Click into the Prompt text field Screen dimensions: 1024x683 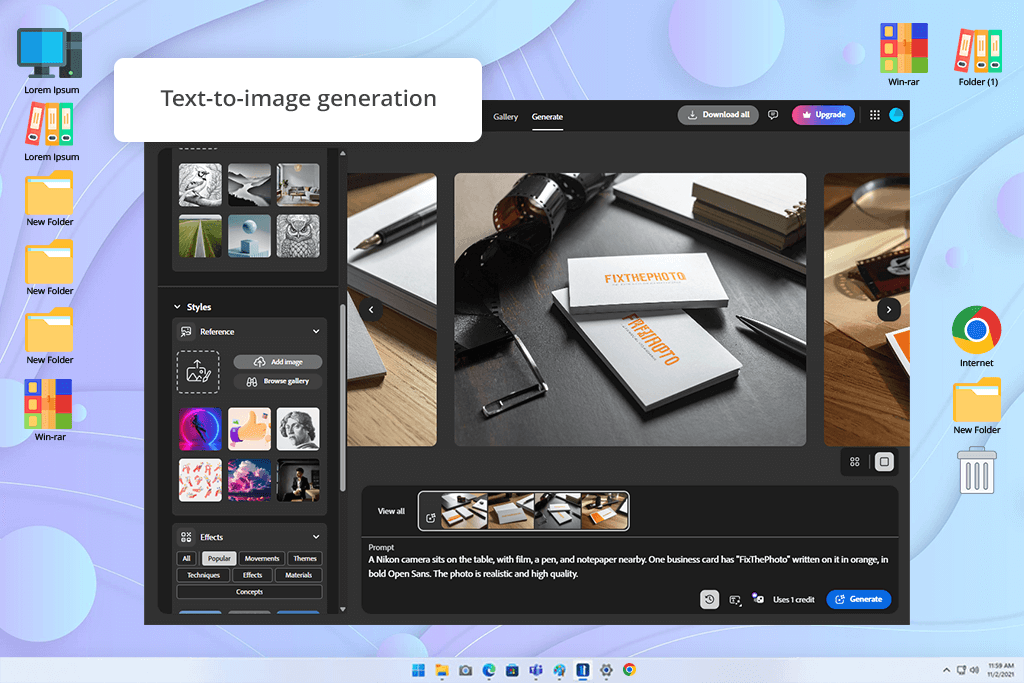(x=628, y=567)
